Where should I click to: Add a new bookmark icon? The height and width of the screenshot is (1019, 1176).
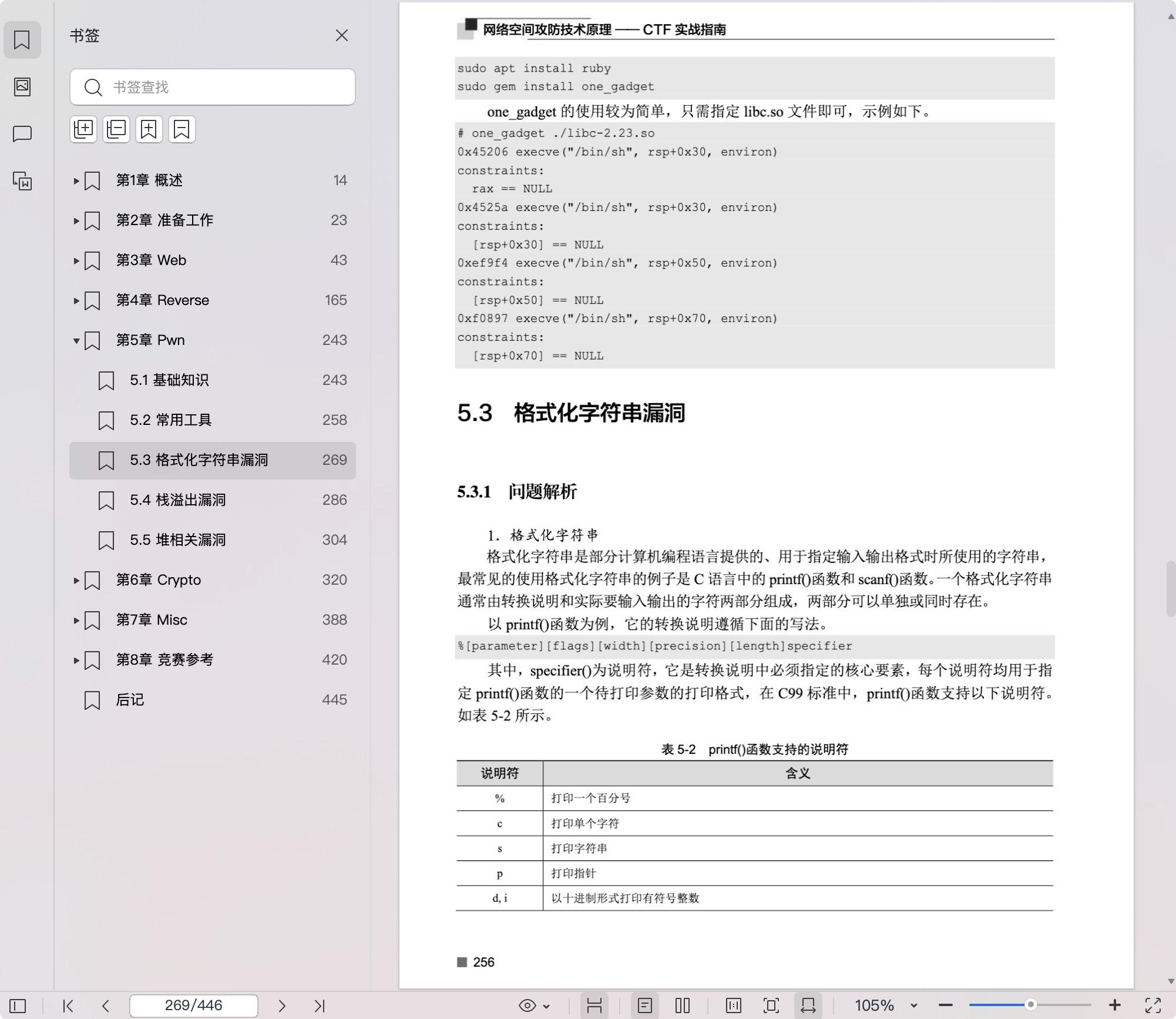149,129
